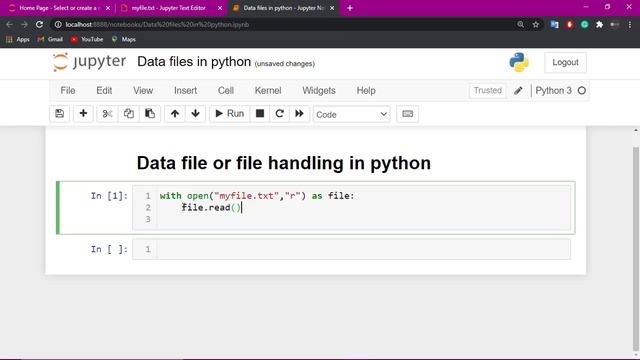This screenshot has width=640, height=360.
Task: Close the Data files in python tab
Action: click(x=332, y=8)
